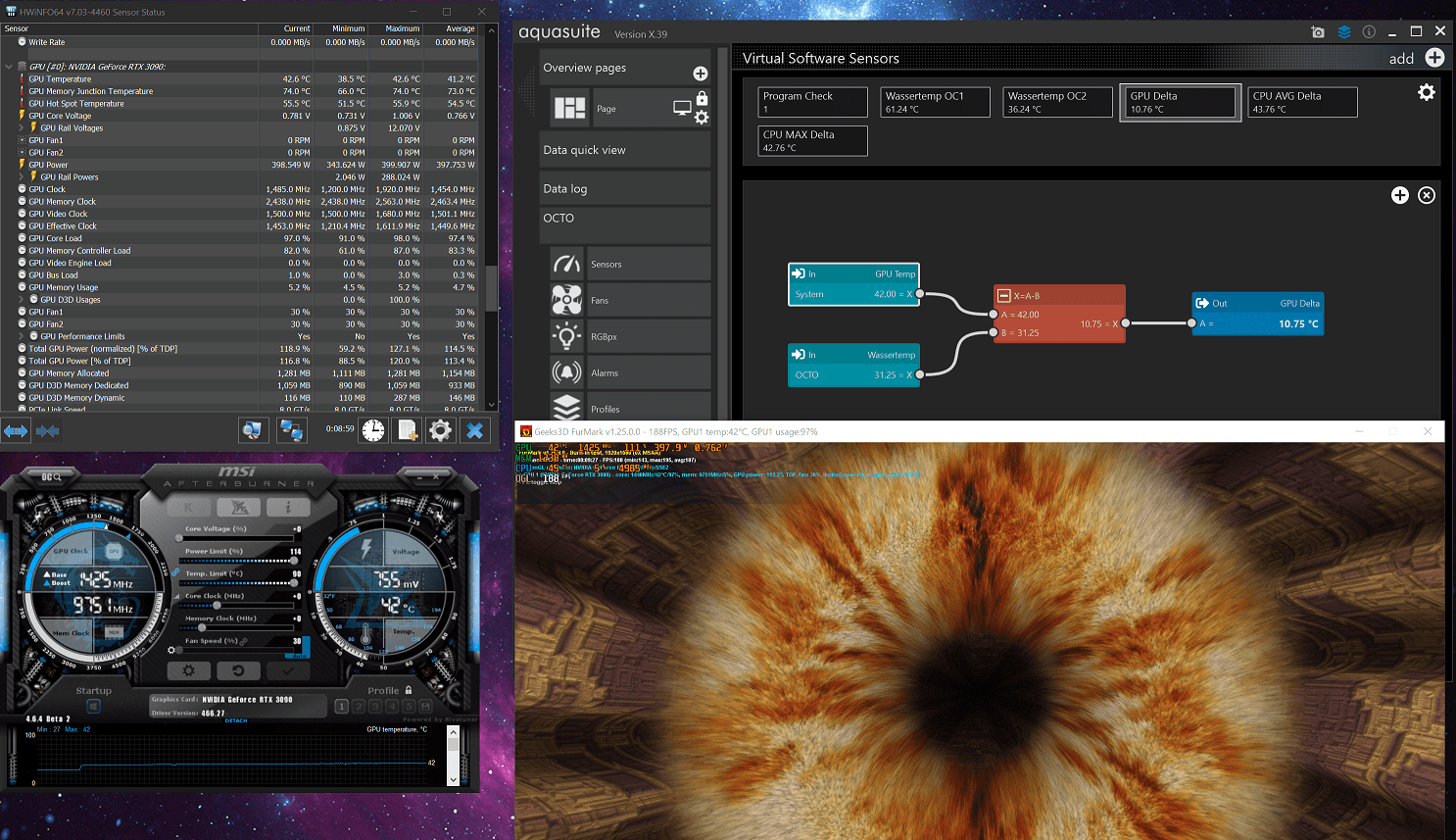Click Afterburner OC scanner icon
Image resolution: width=1456 pixels, height=840 pixels.
coord(53,476)
